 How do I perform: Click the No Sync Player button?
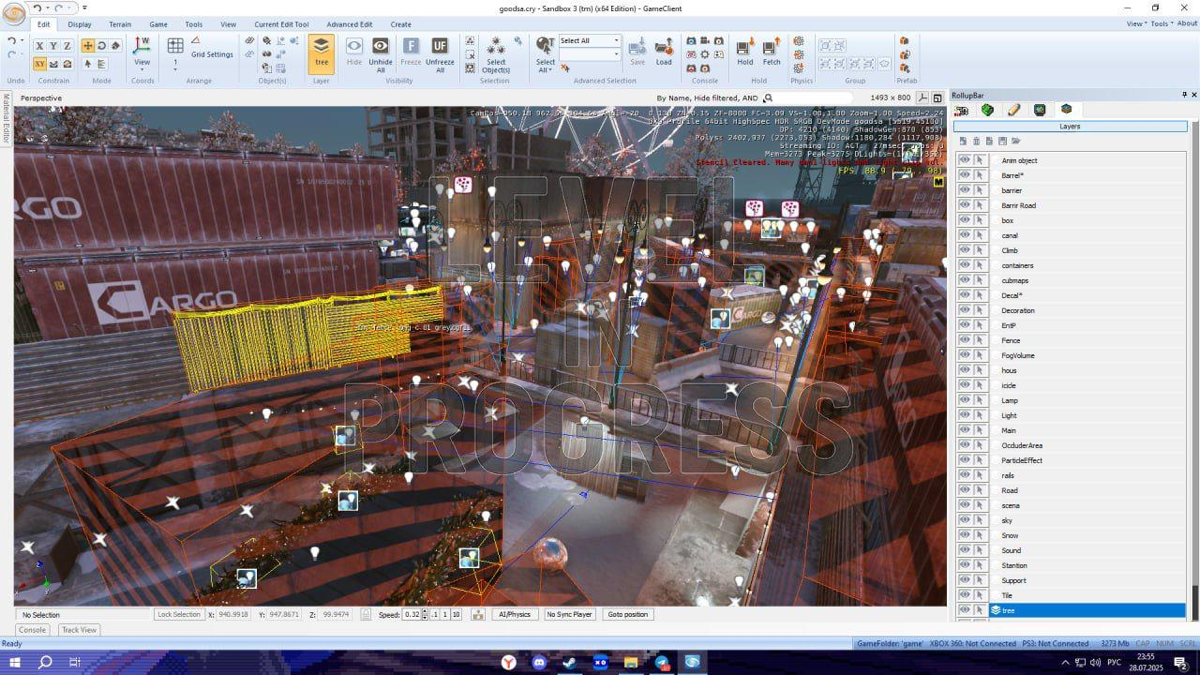point(569,614)
